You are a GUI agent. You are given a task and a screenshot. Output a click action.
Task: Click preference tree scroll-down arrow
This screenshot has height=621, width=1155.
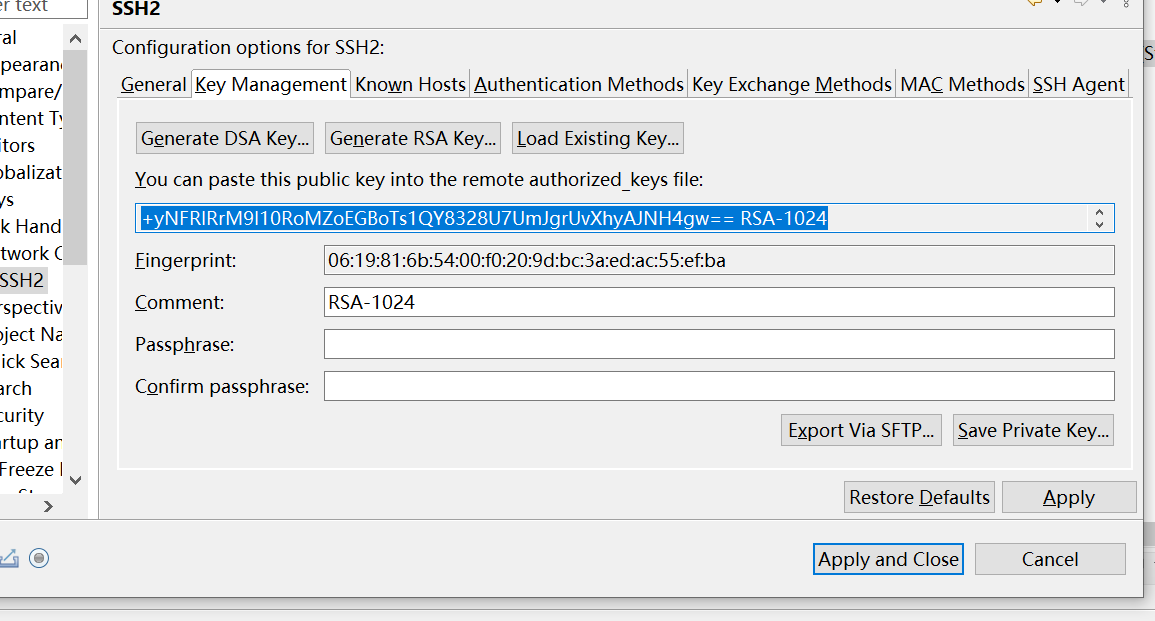(75, 480)
